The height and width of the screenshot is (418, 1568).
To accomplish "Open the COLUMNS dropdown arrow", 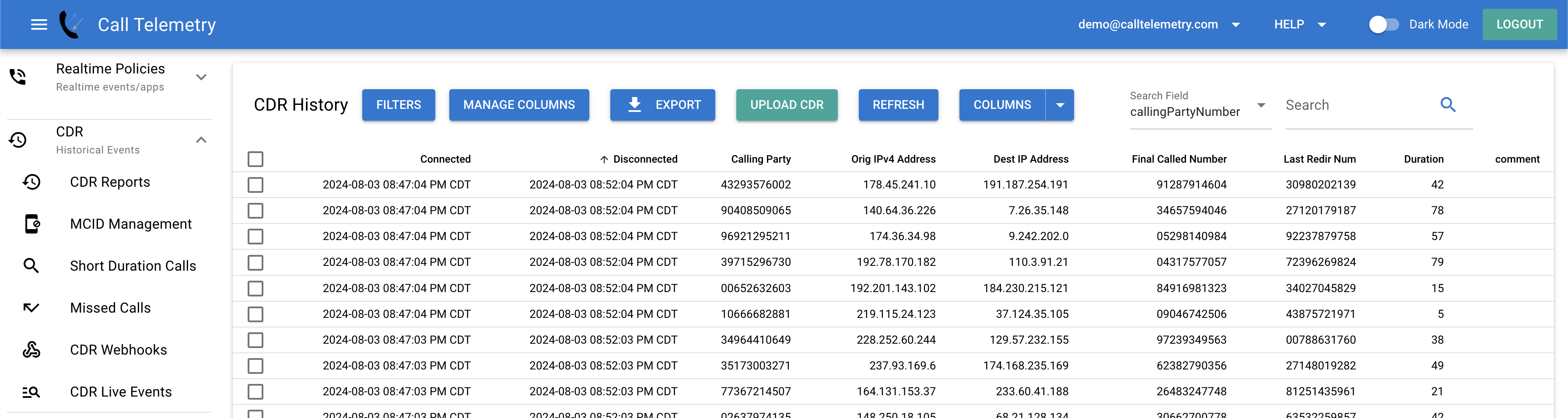I will (x=1060, y=104).
